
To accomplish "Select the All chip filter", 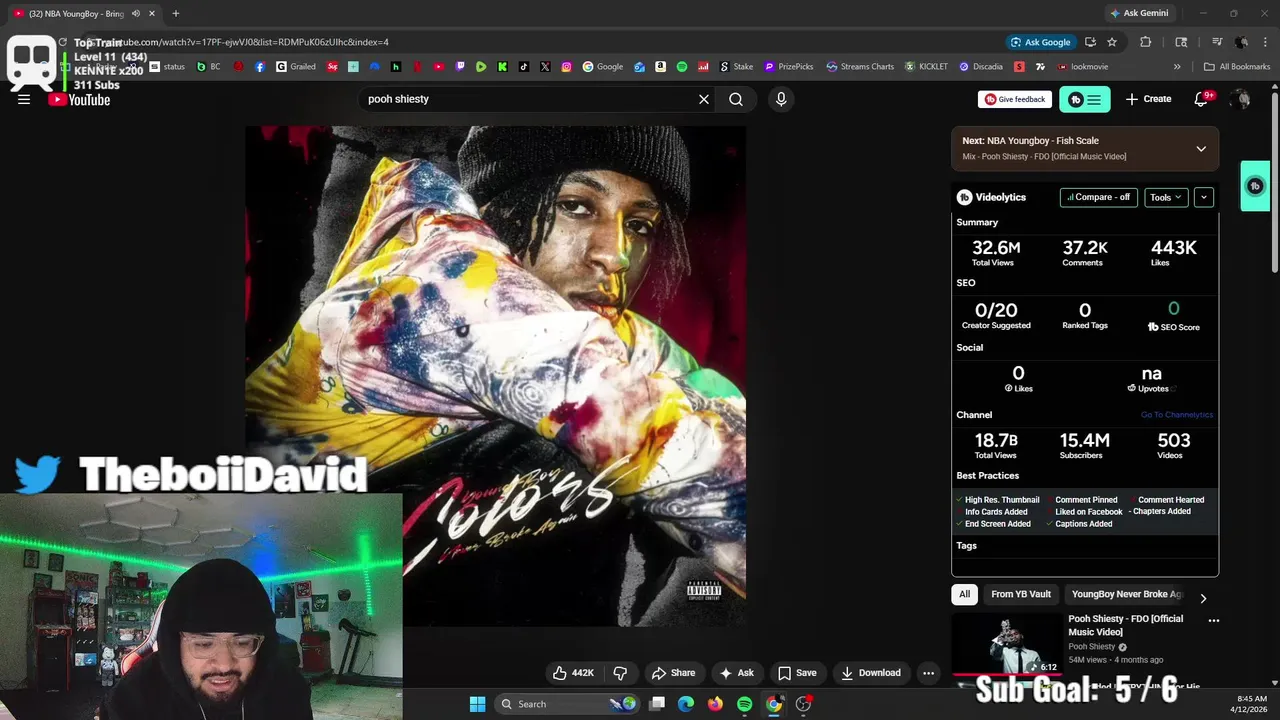I will tap(964, 594).
